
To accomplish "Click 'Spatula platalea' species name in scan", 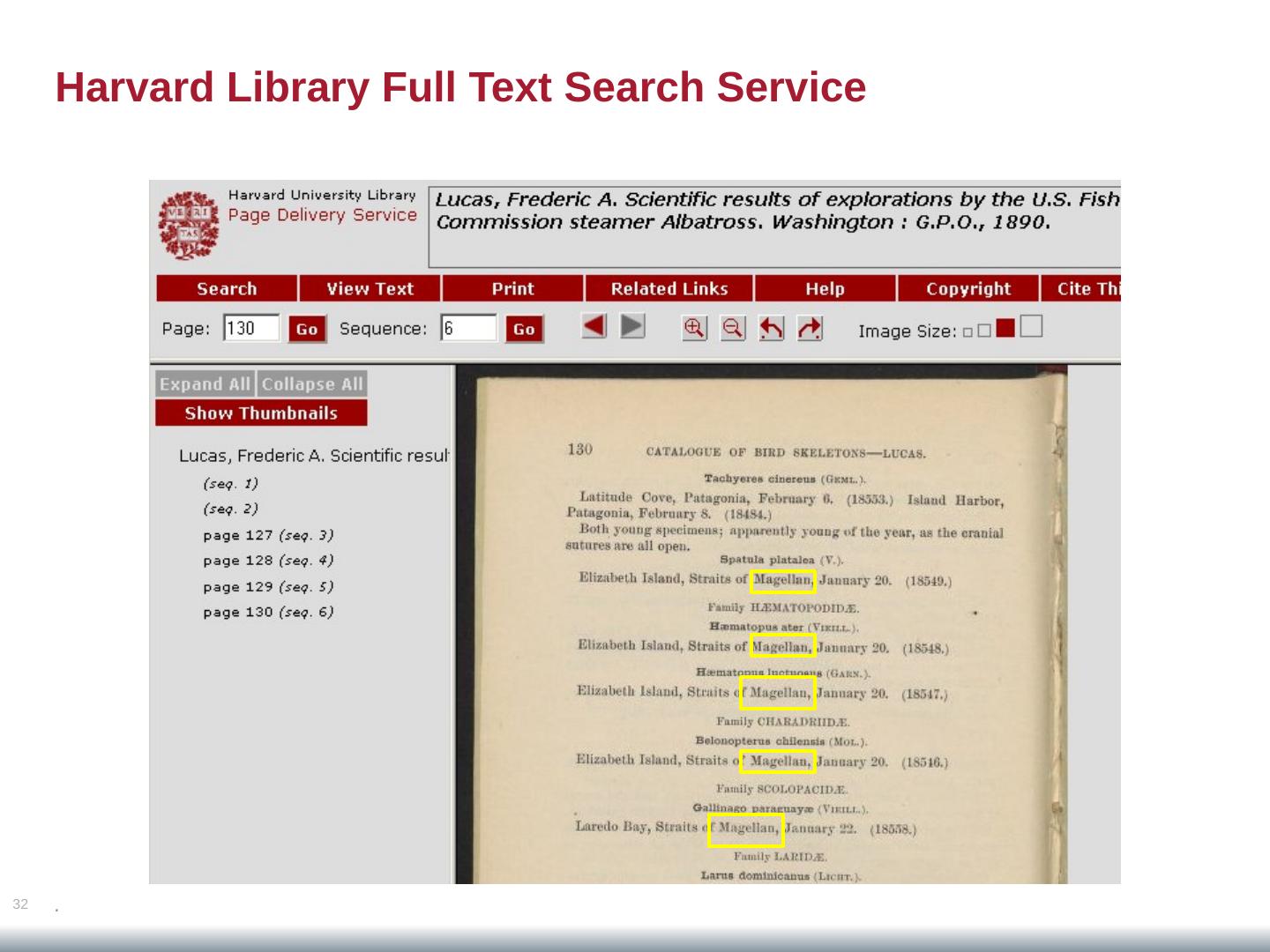I will click(x=767, y=560).
